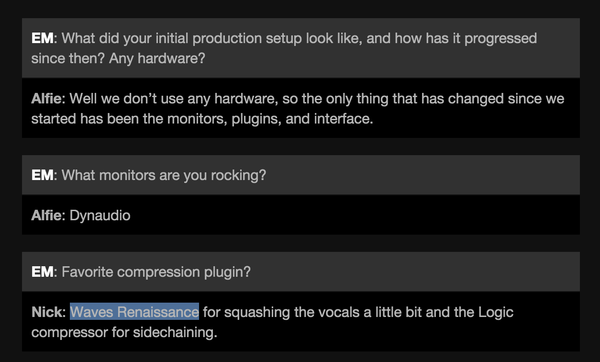The image size is (600, 362).
Task: Select the question "What monitors are you rocking?"
Action: point(164,175)
